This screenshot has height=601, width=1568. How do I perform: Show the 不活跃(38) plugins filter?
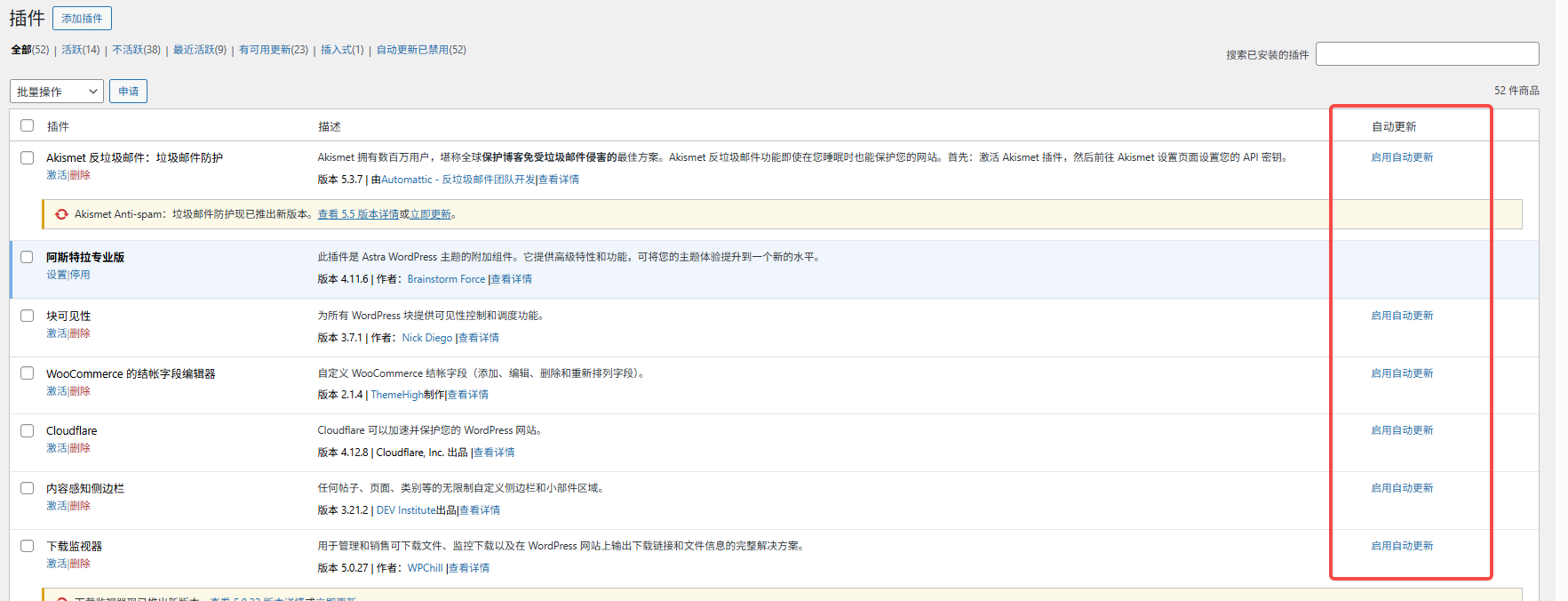tap(136, 50)
